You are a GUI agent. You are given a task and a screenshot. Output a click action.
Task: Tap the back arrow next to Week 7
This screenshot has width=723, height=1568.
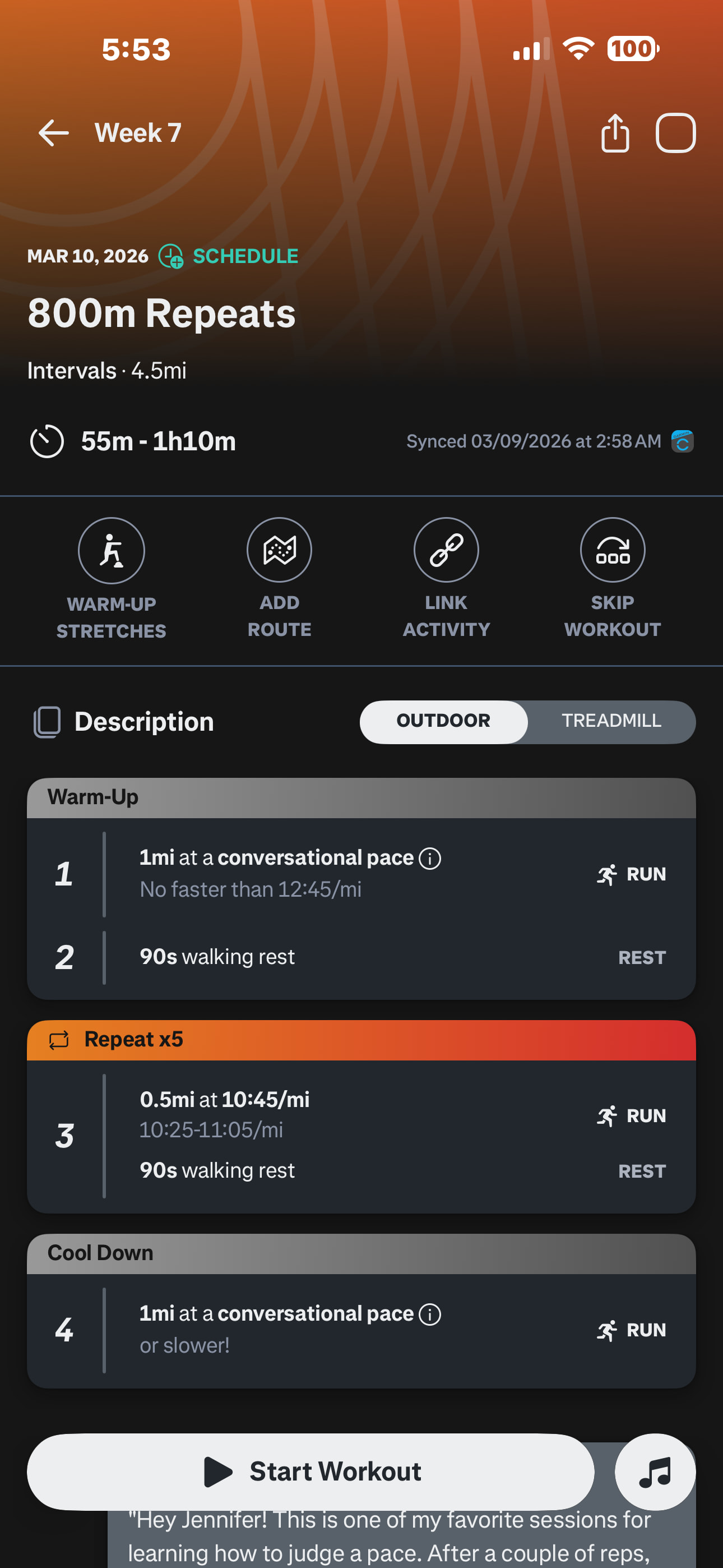tap(54, 133)
